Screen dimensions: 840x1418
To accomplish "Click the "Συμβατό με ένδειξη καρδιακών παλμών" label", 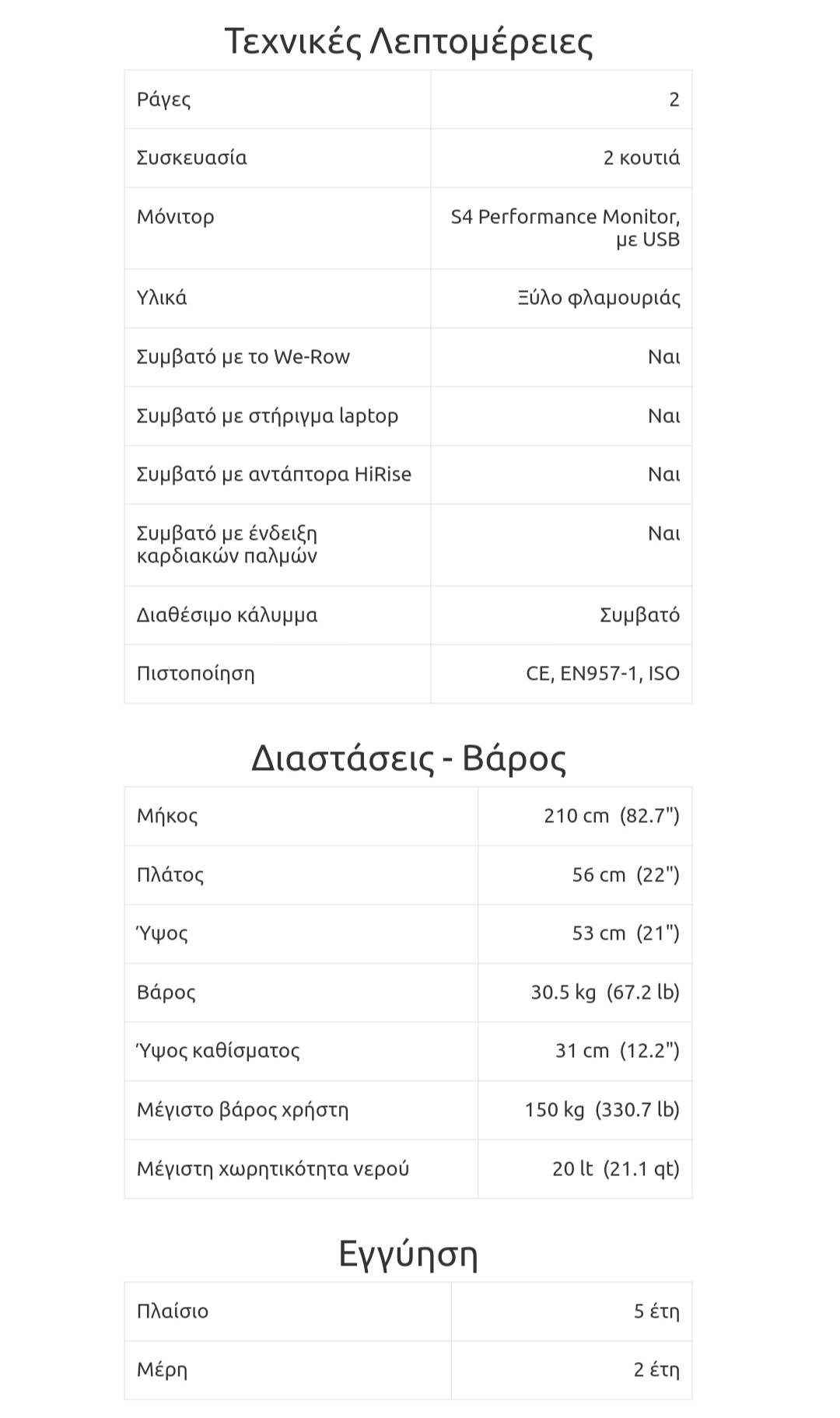I will pos(227,544).
